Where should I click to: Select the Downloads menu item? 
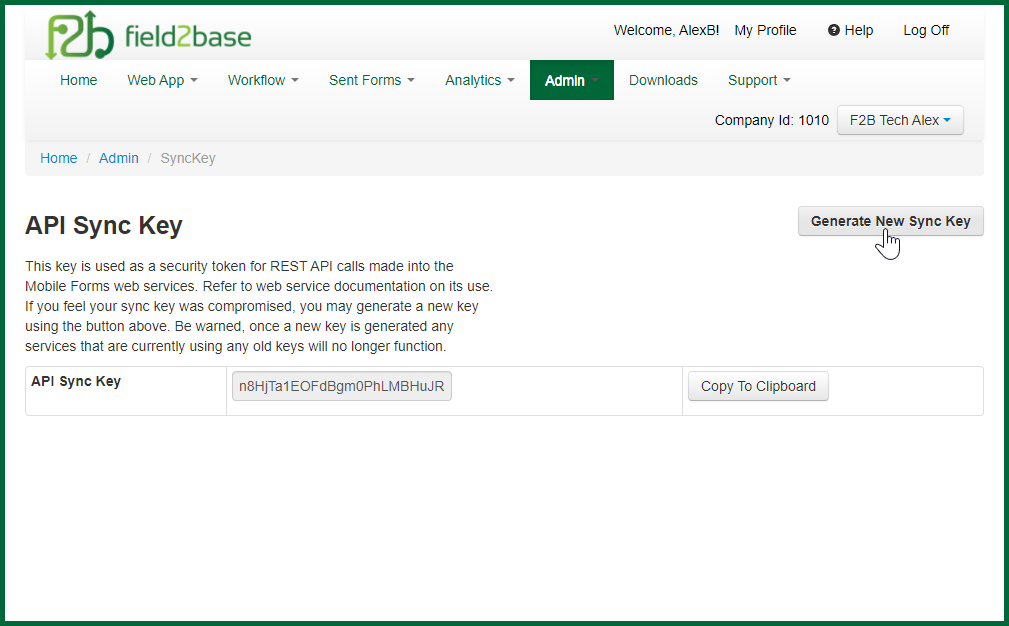[x=663, y=80]
